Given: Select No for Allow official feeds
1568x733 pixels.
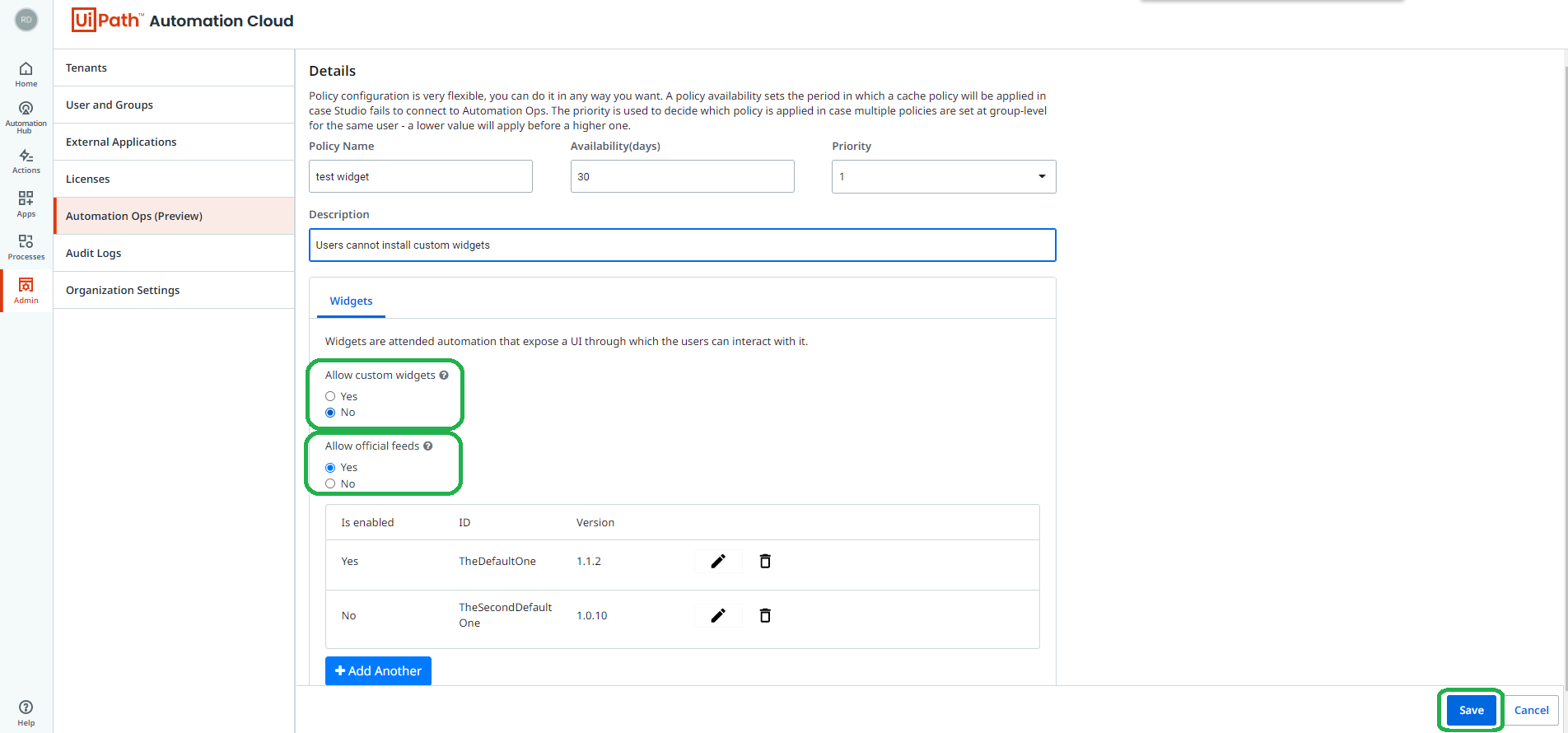Looking at the screenshot, I should pos(330,483).
